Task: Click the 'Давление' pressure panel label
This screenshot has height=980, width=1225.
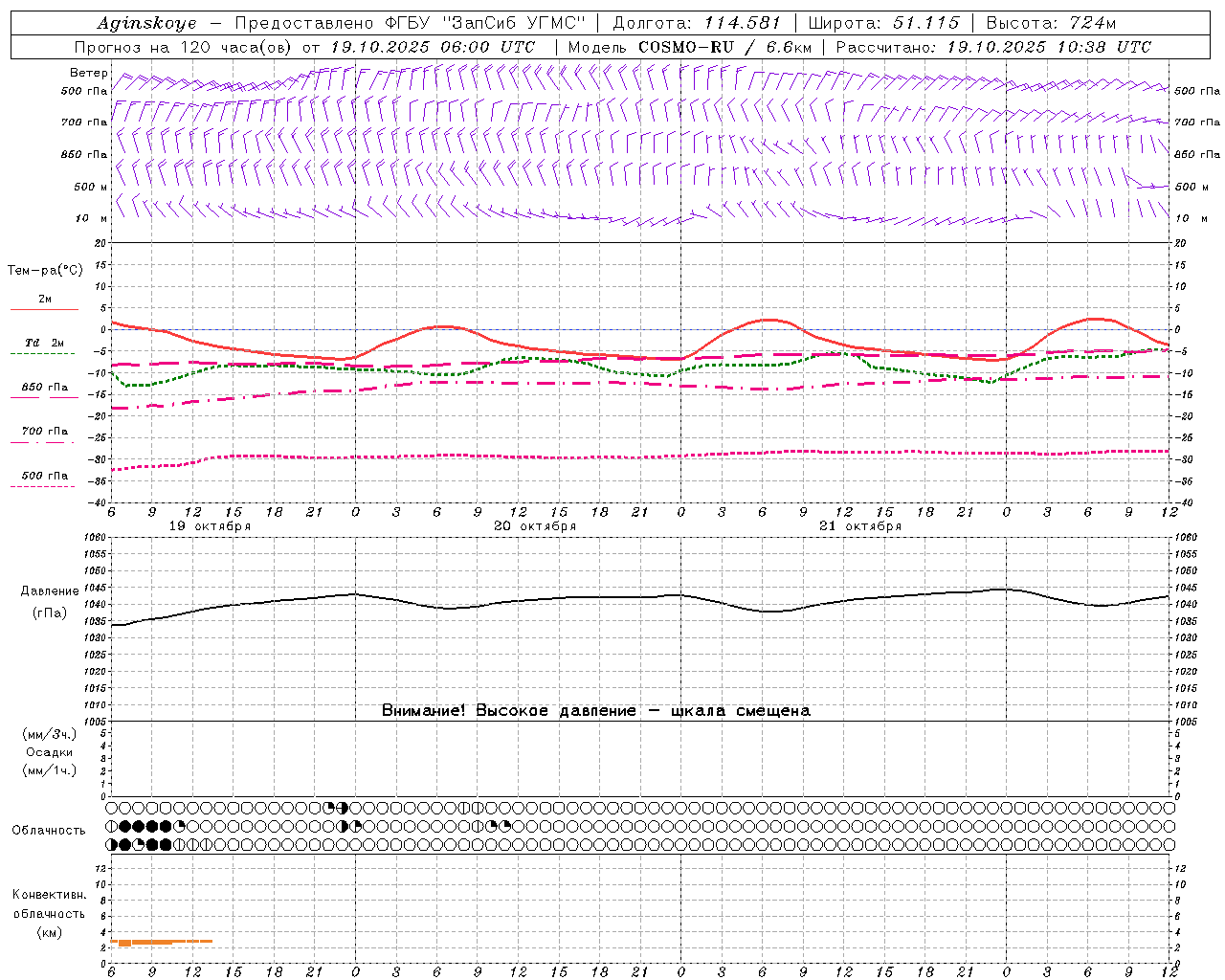Action: tap(50, 591)
